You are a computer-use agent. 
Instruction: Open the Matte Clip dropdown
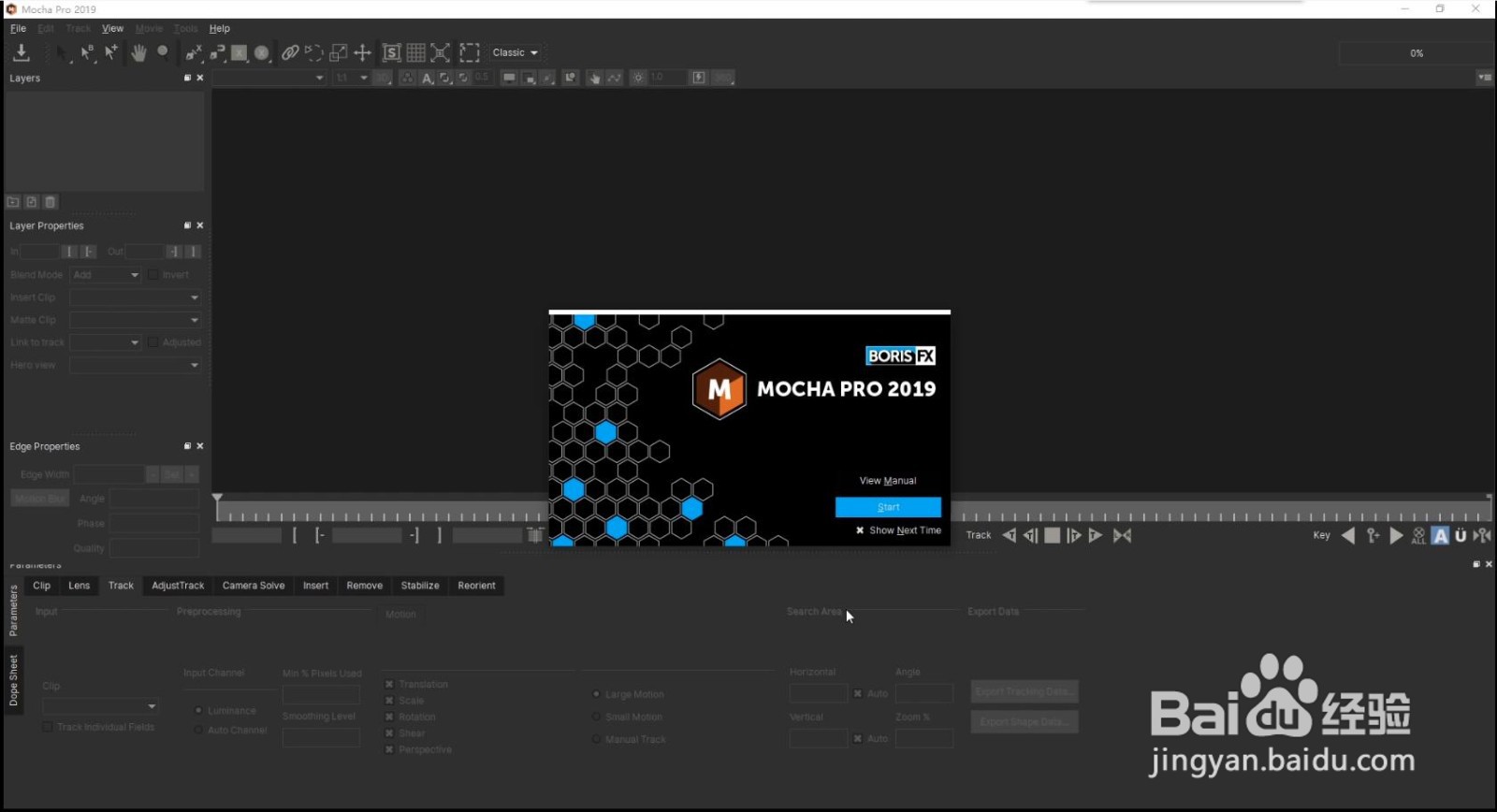coord(136,320)
